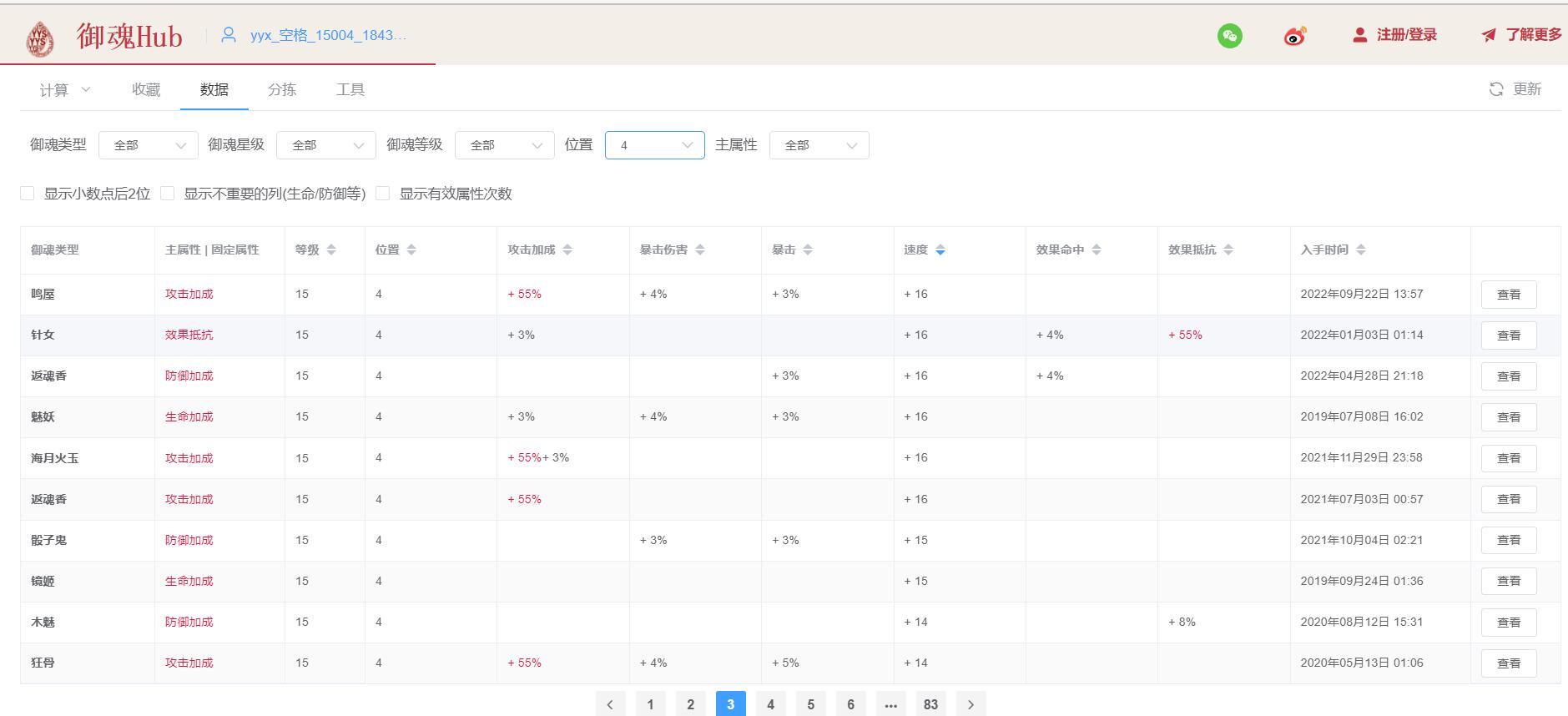Click the 御魂Hub logo emblem
Viewport: 1568px width, 716px height.
click(x=40, y=38)
